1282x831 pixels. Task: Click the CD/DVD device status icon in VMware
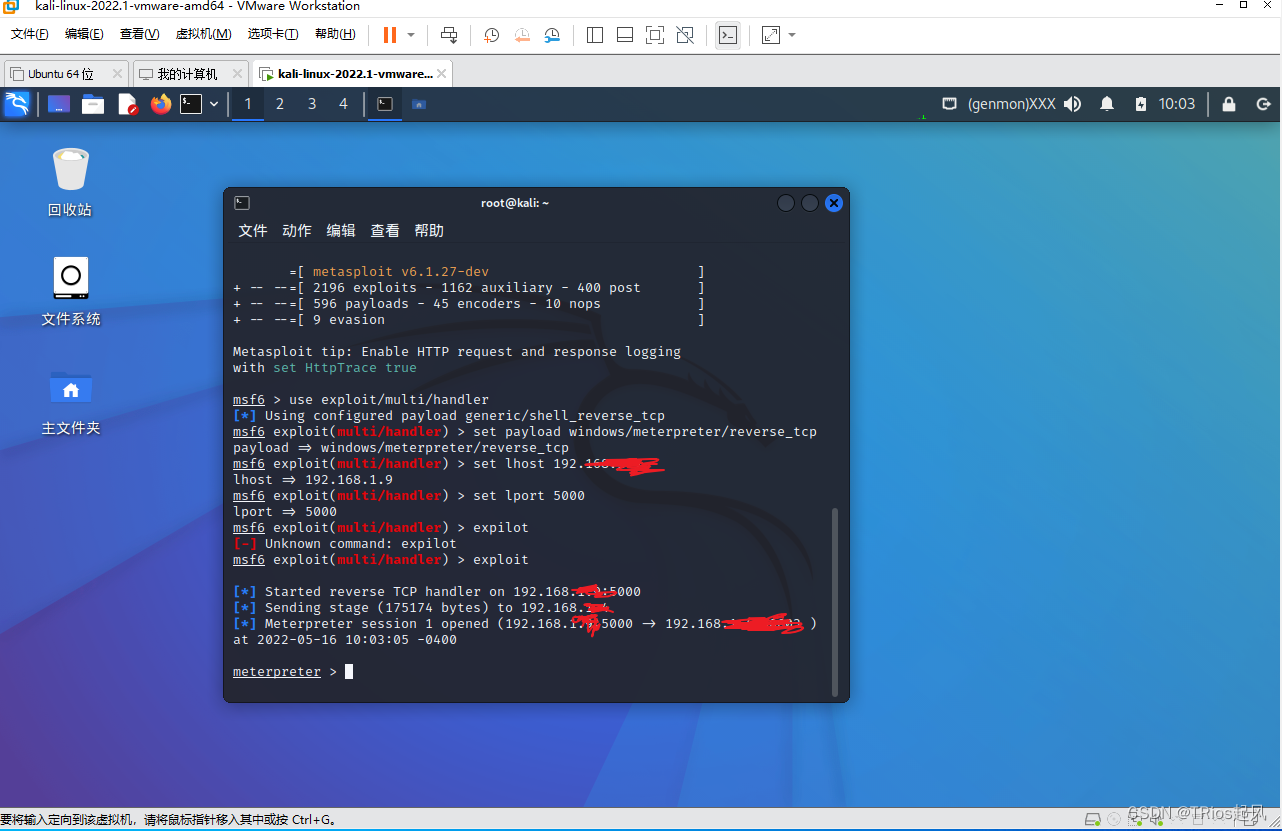(x=1114, y=819)
